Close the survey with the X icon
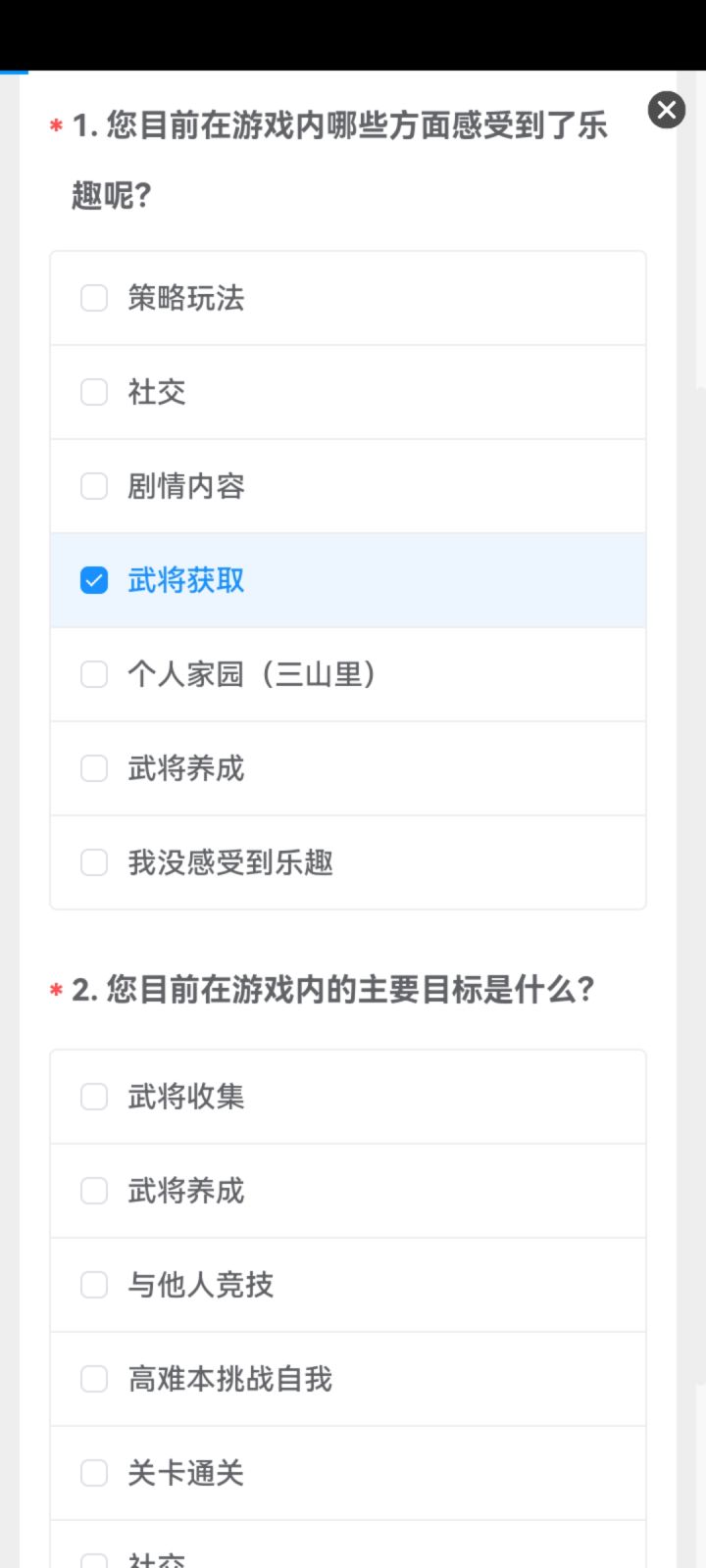706x1568 pixels. pos(667,110)
